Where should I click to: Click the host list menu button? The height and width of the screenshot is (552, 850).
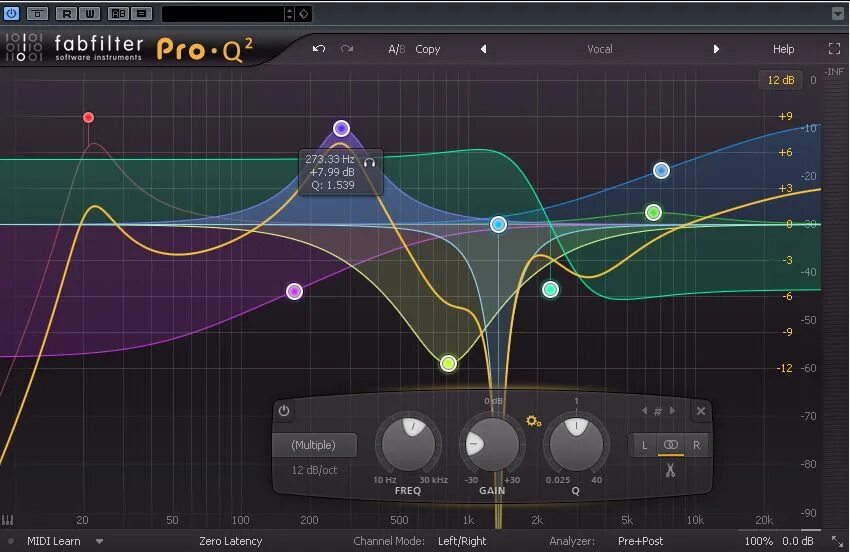(x=141, y=14)
